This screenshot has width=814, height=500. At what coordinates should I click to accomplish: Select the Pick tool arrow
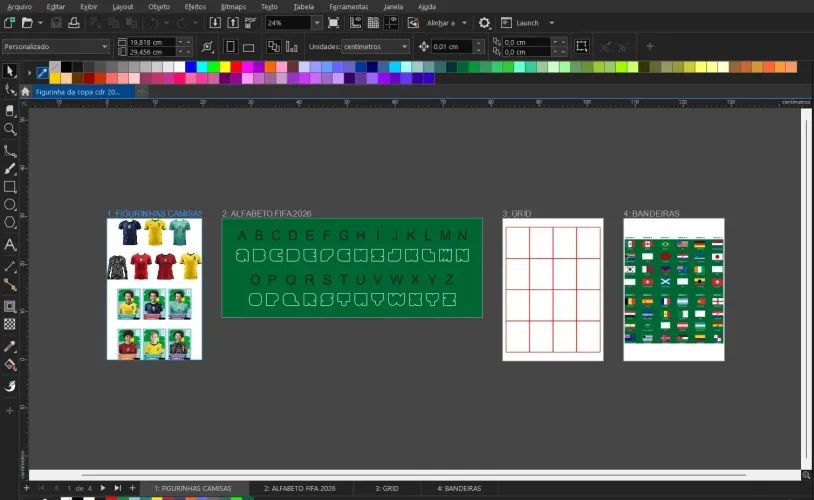(9, 71)
